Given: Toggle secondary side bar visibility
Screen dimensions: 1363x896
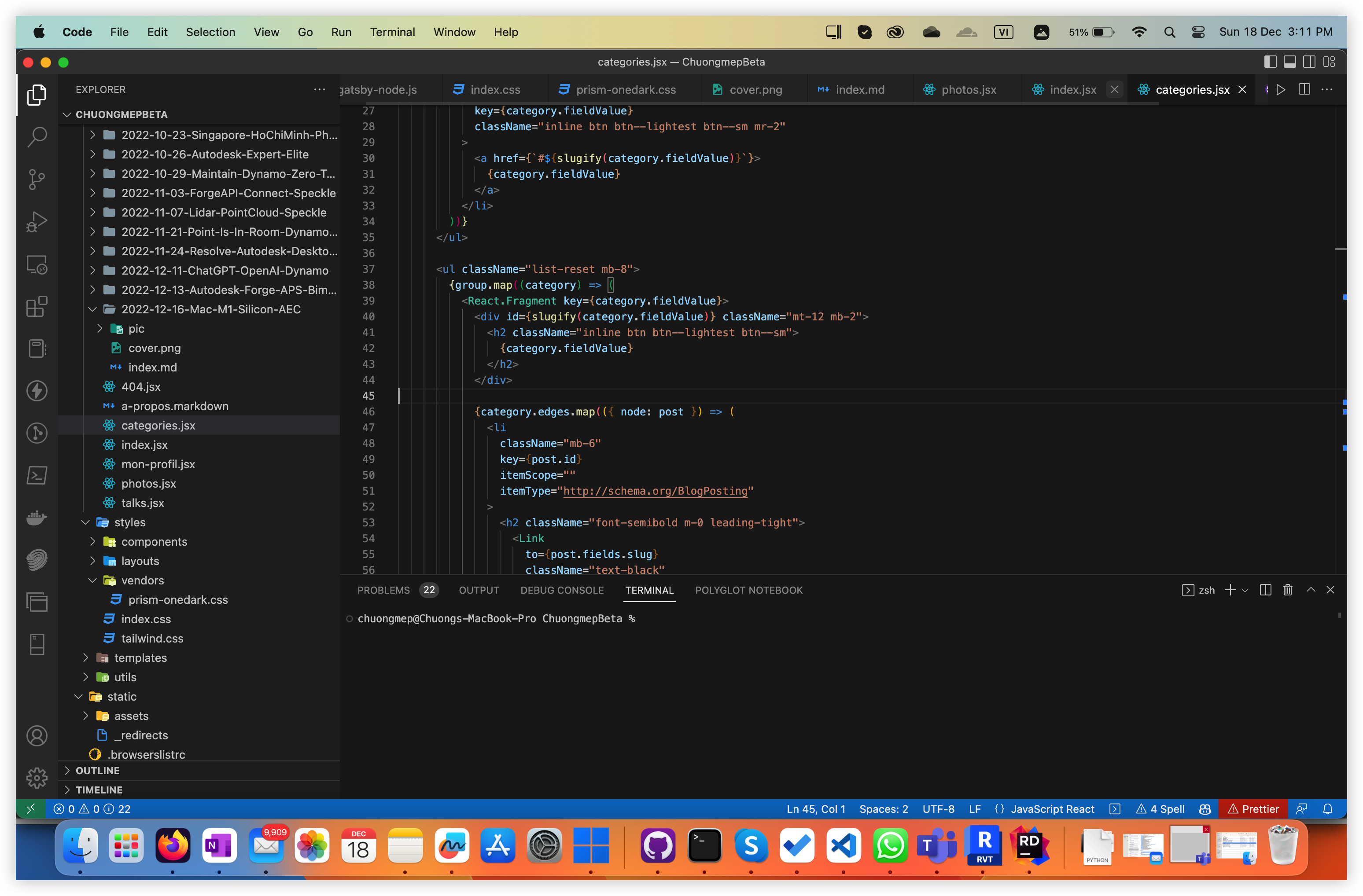Looking at the screenshot, I should tap(1309, 62).
